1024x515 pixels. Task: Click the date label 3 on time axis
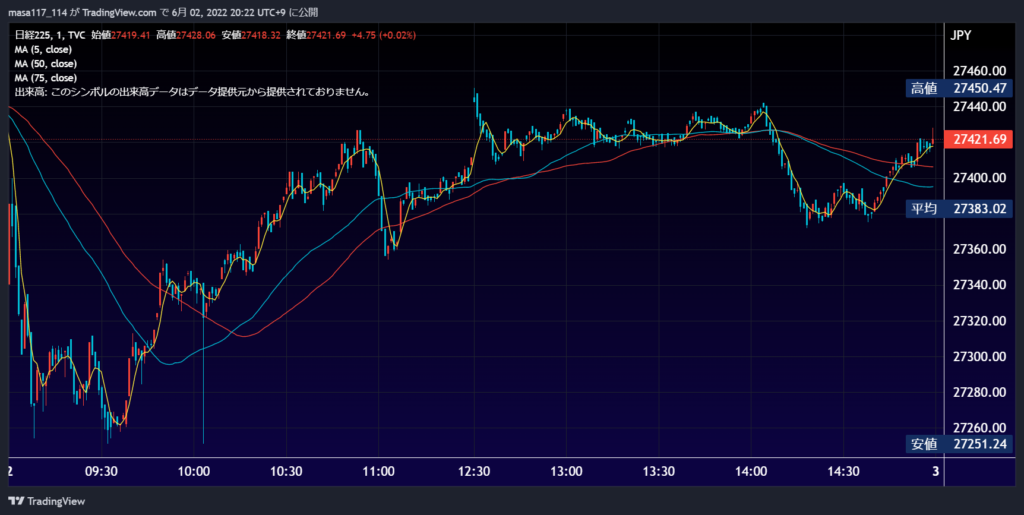(x=935, y=471)
